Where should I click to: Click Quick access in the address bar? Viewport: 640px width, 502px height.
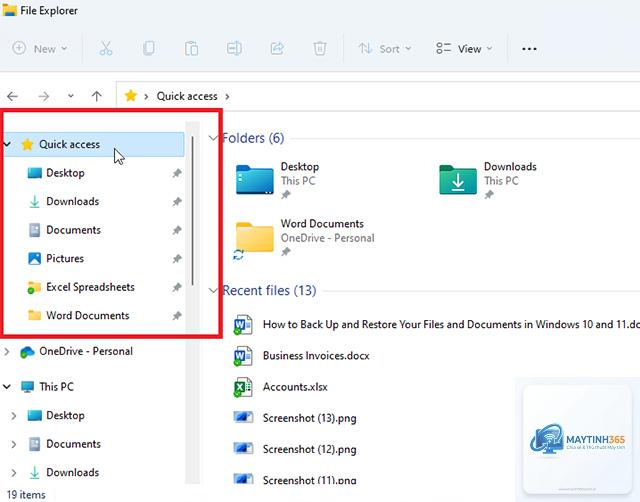pos(187,96)
